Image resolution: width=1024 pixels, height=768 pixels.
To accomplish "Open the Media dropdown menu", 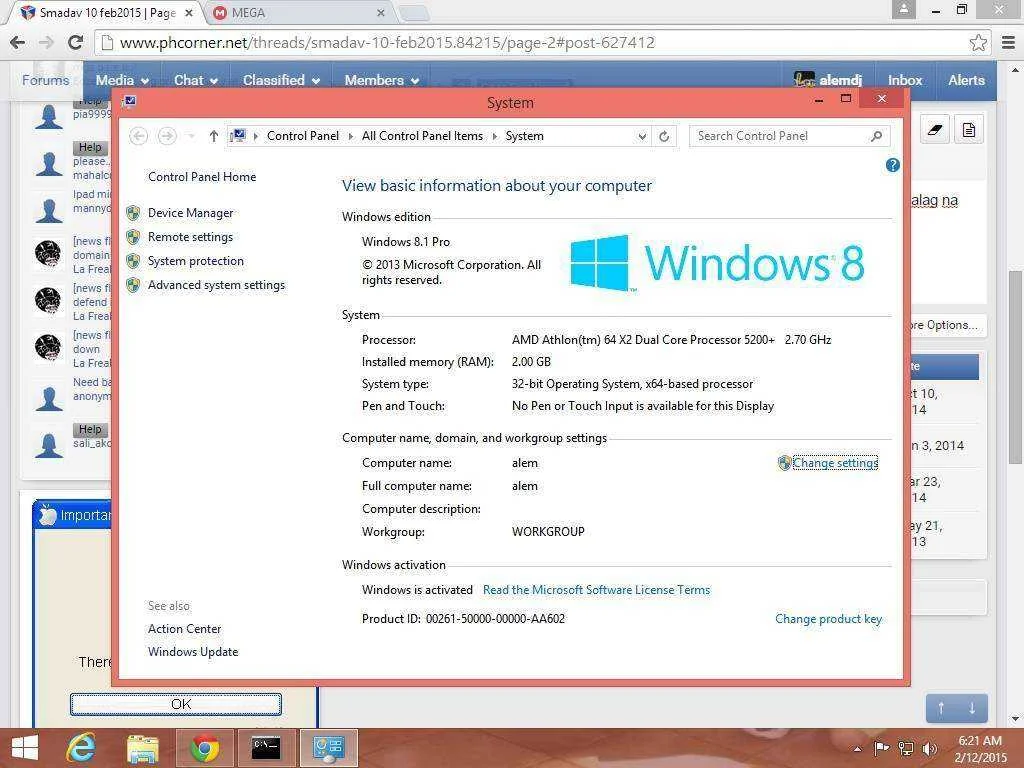I will 122,80.
